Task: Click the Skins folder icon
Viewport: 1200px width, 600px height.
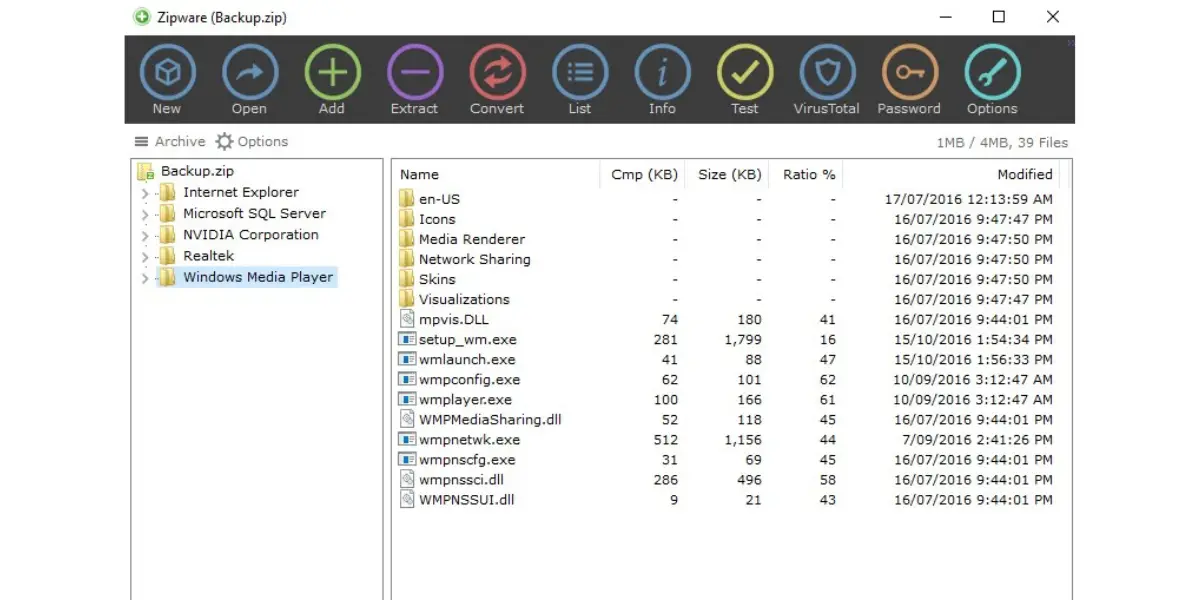Action: tap(407, 279)
